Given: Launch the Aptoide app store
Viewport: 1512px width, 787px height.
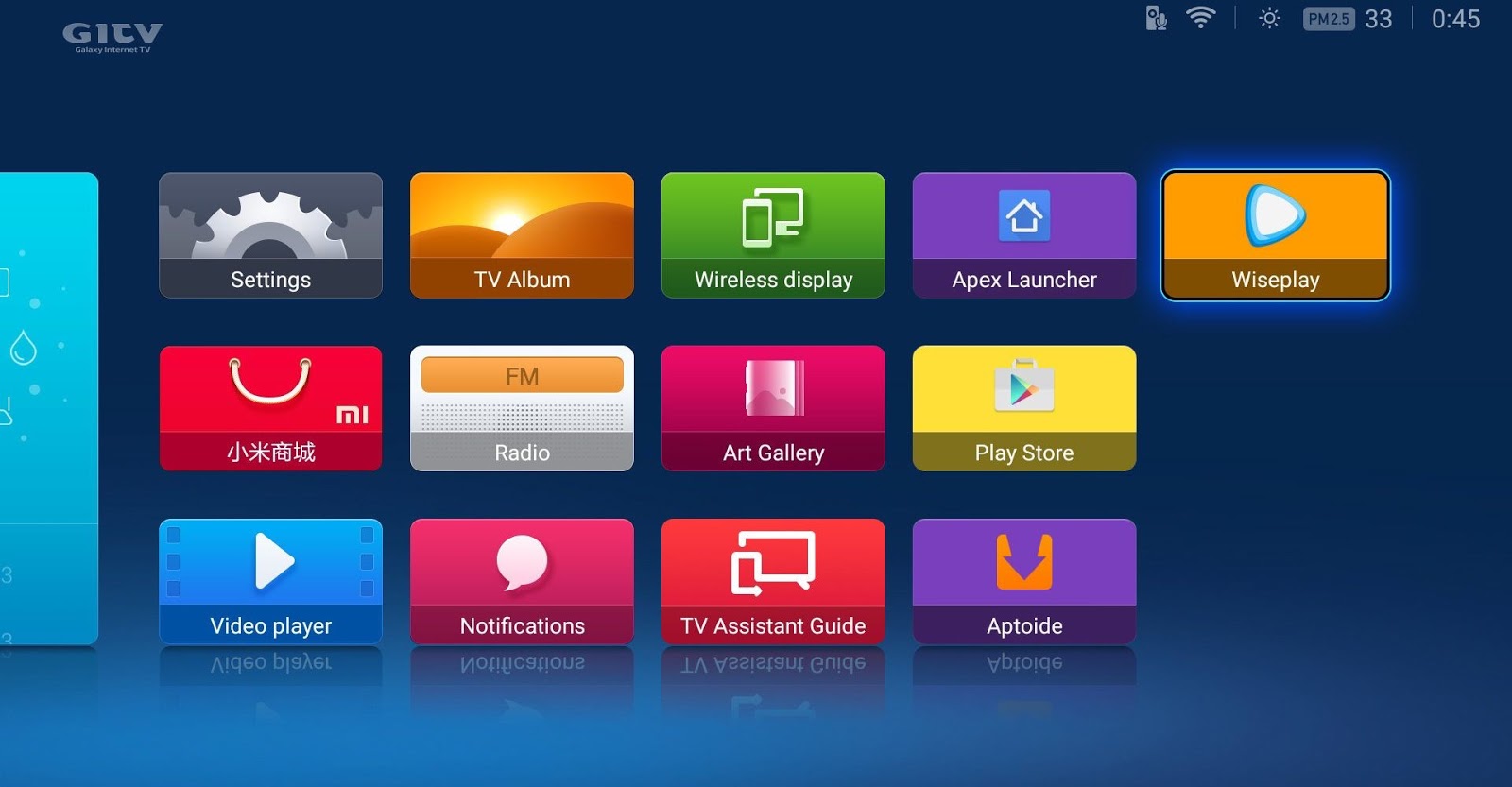Looking at the screenshot, I should 1024,582.
